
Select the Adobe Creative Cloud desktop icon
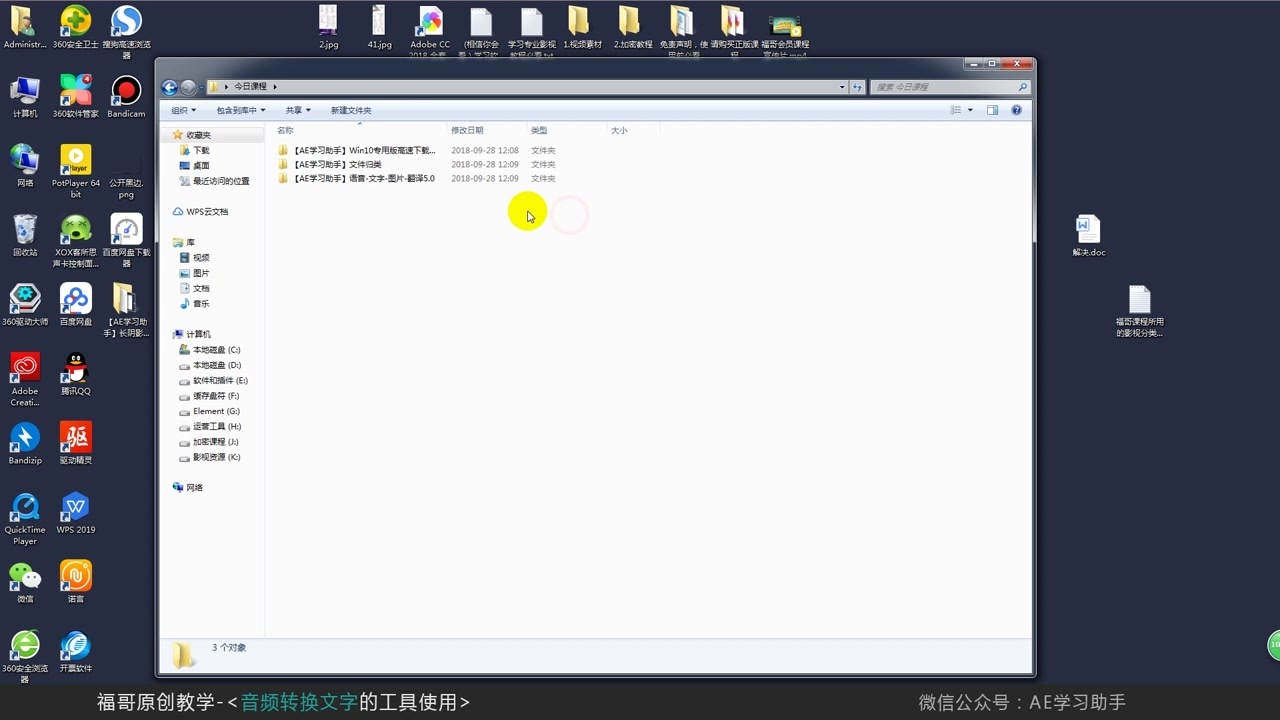pyautogui.click(x=25, y=379)
